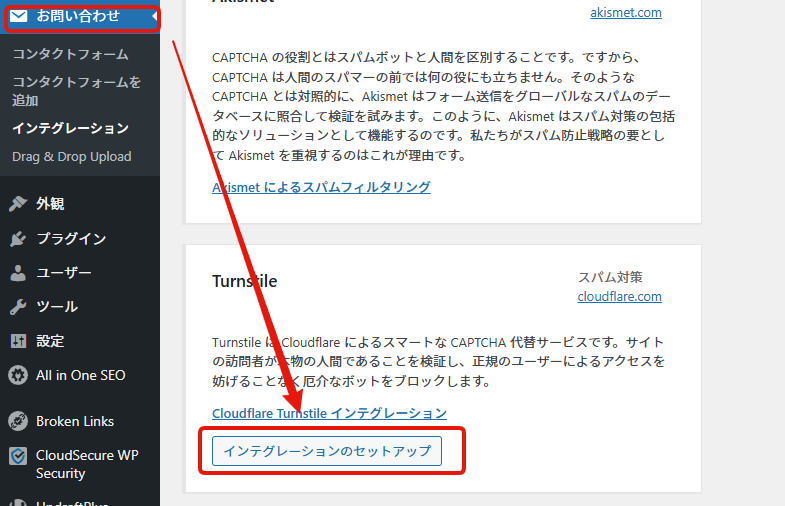Image resolution: width=785 pixels, height=506 pixels.
Task: Open the コンタクトフォーム submenu item
Action: [x=70, y=54]
